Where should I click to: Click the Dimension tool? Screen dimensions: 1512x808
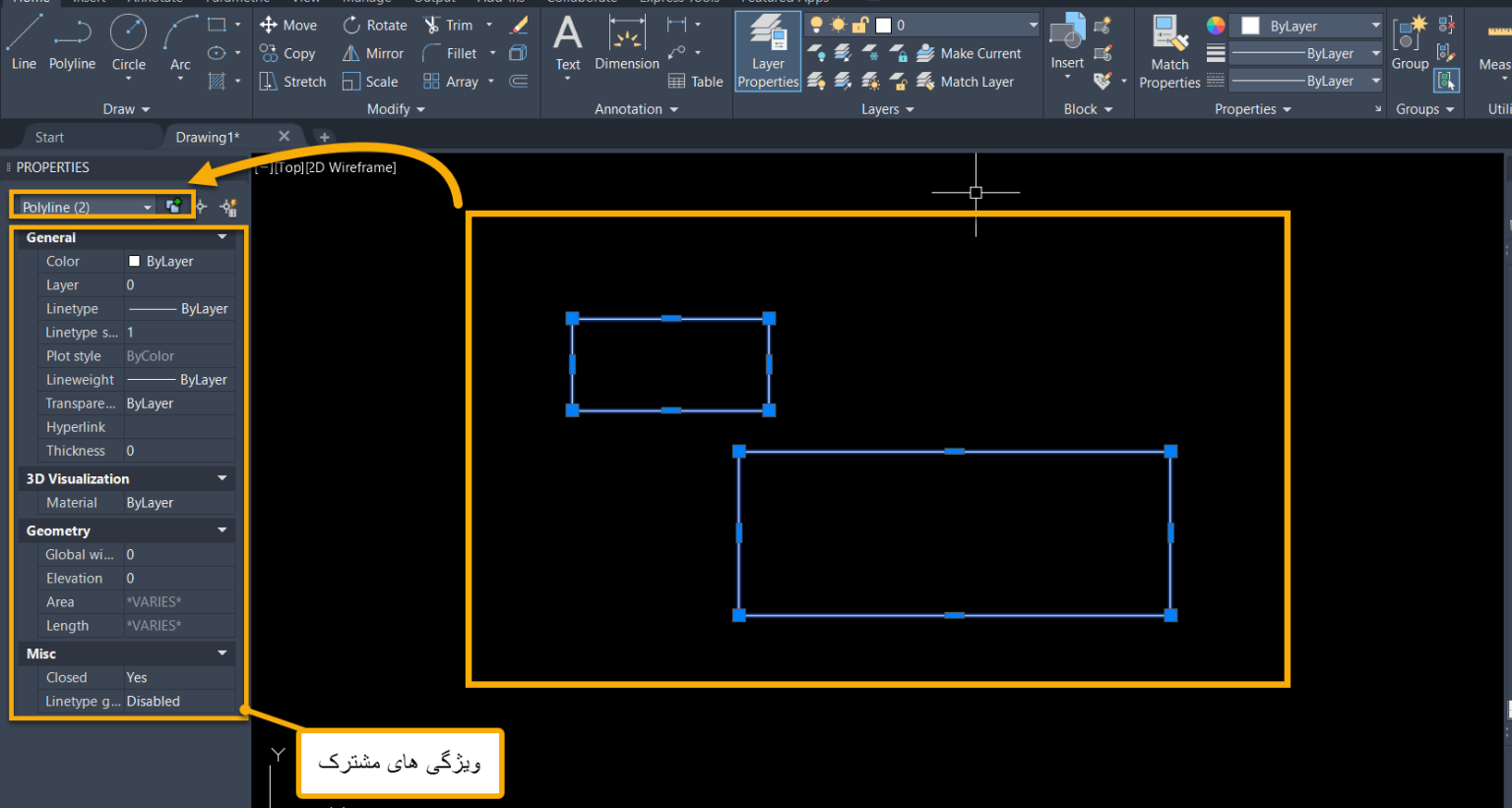[x=627, y=42]
